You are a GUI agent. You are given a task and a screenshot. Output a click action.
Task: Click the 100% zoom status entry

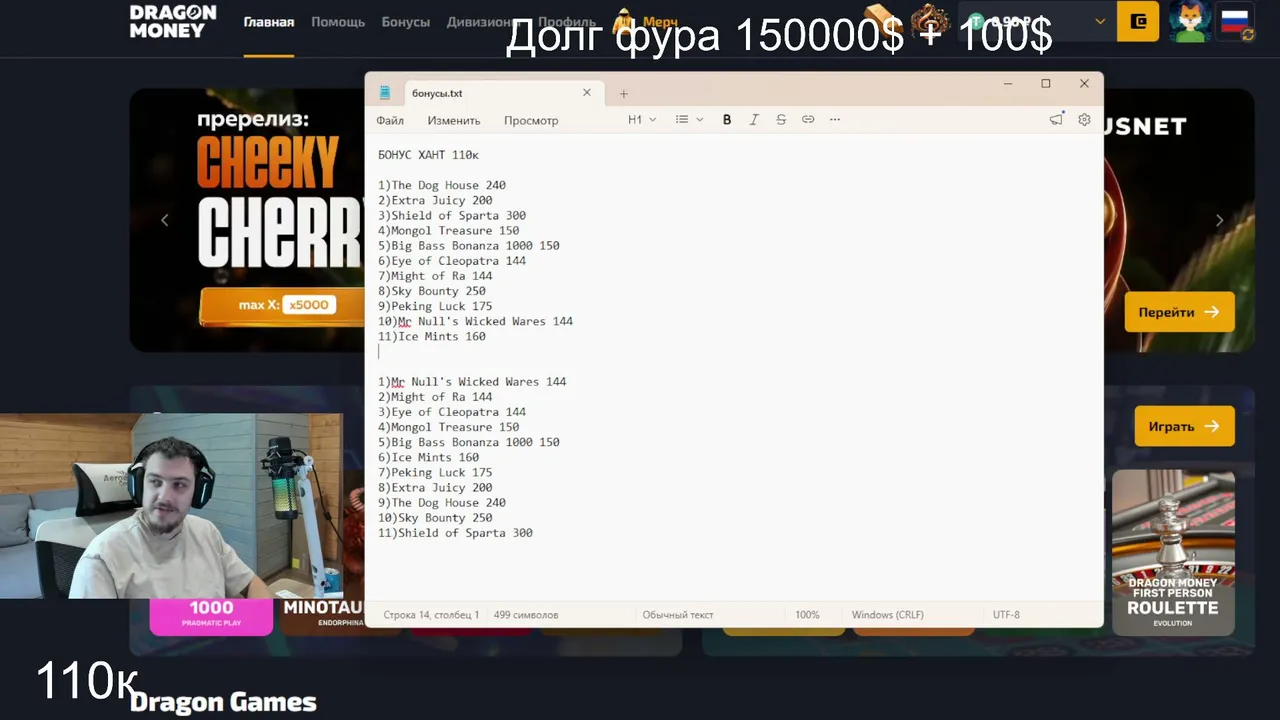click(807, 615)
